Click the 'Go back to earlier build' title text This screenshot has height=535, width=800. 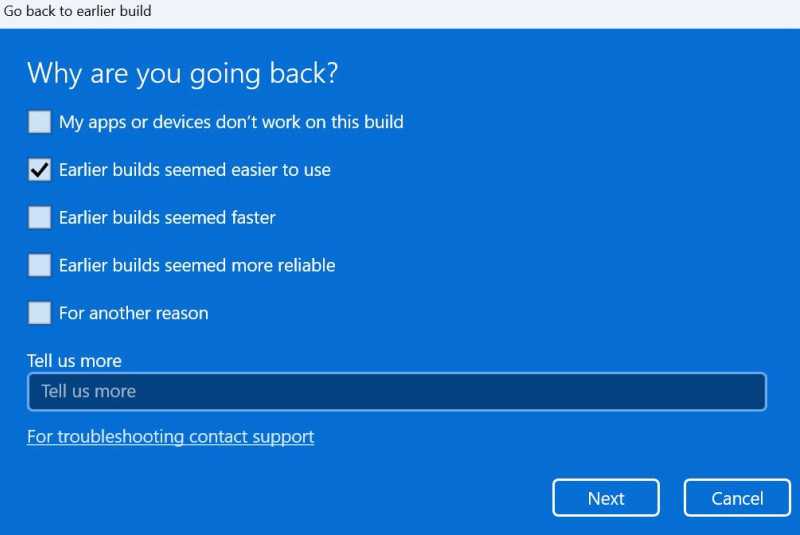coord(77,11)
